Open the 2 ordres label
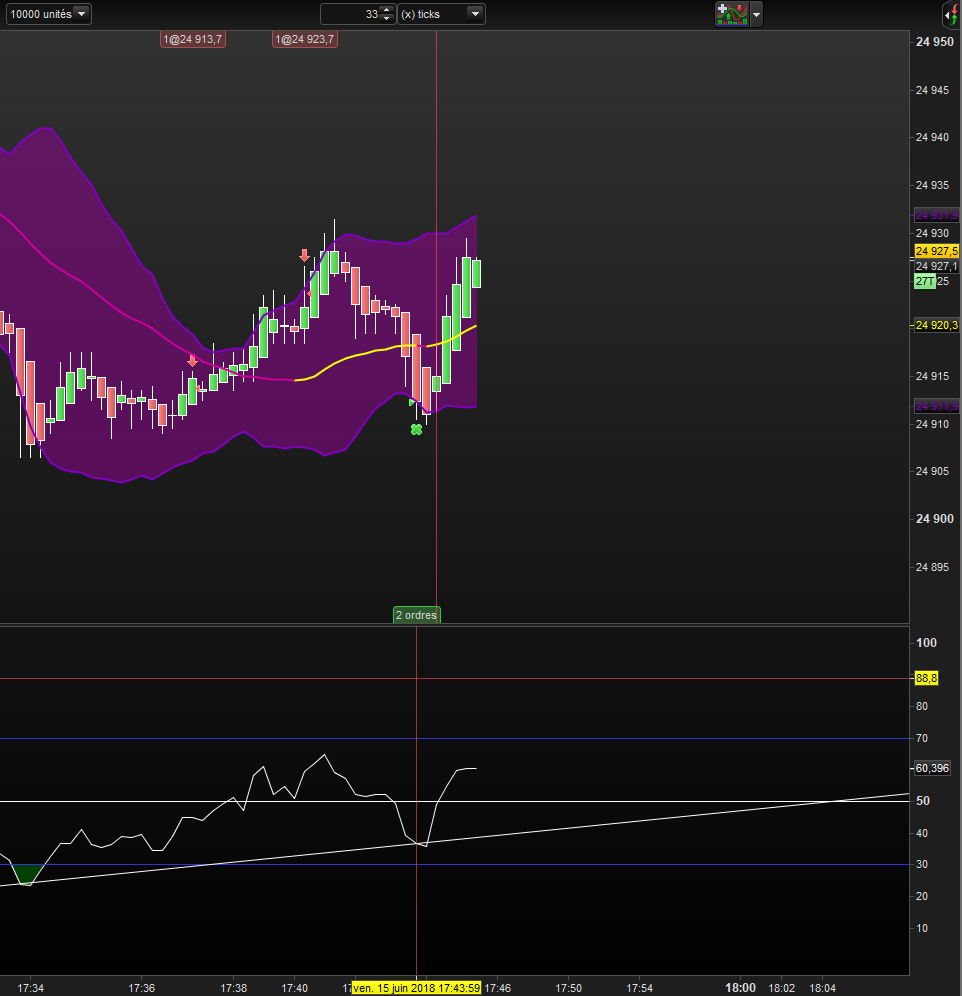Viewport: 962px width, 996px height. pyautogui.click(x=416, y=615)
